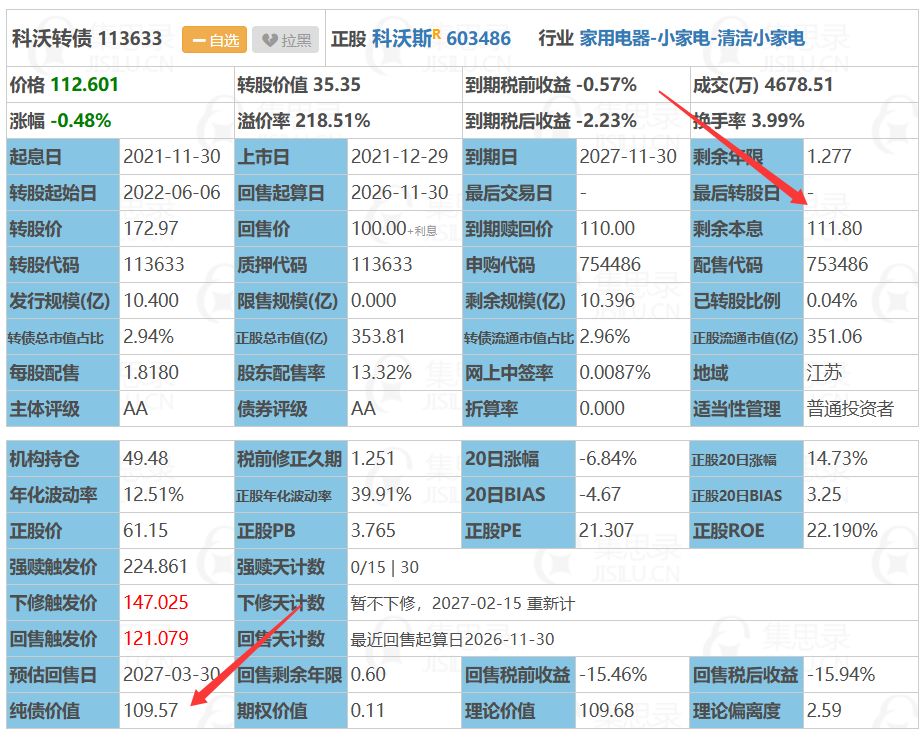Click the red 下修触发价 value 147.025
Viewport: 924px width, 734px height.
(156, 602)
